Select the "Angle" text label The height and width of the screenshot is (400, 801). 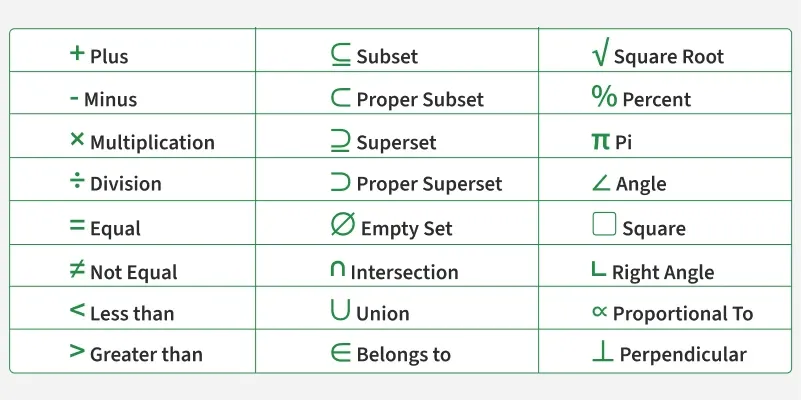[641, 185]
